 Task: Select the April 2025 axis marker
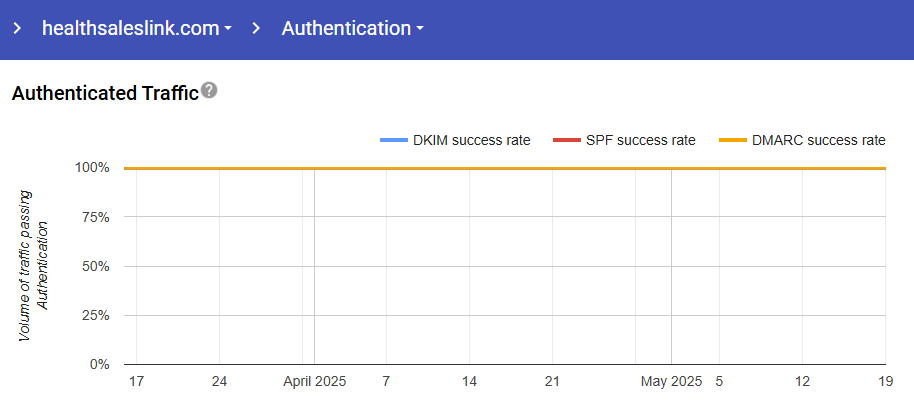click(314, 382)
